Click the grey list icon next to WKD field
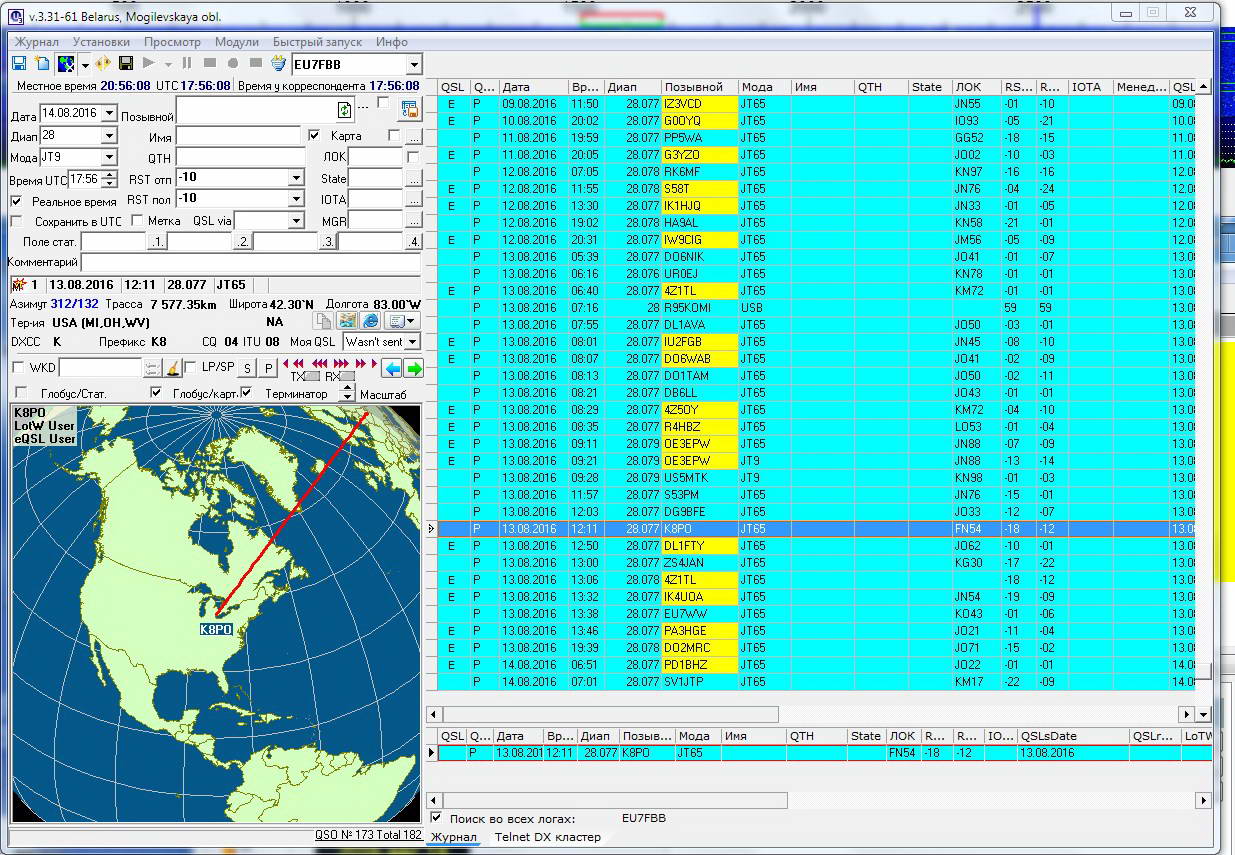 pyautogui.click(x=152, y=368)
